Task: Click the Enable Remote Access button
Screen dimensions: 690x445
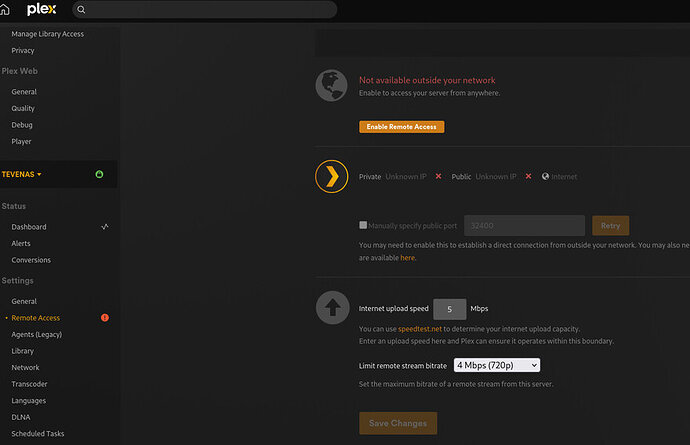Action: (x=401, y=127)
